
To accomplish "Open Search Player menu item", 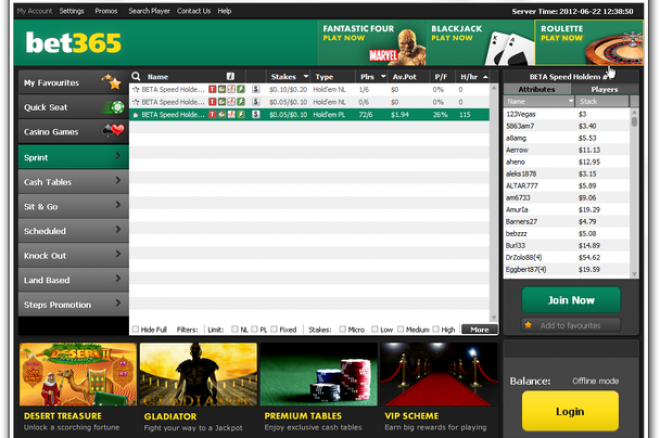I will click(x=149, y=11).
